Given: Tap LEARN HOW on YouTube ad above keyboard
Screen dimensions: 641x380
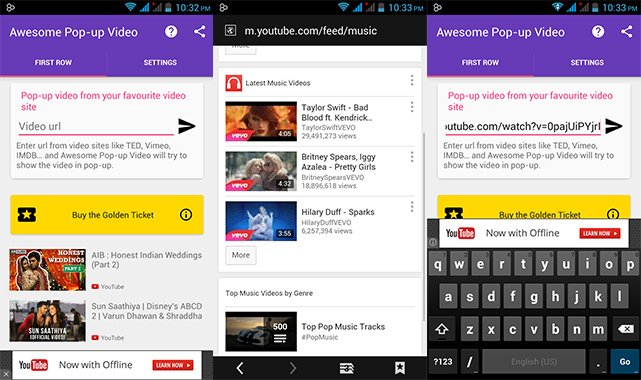Looking at the screenshot, I should click(600, 233).
